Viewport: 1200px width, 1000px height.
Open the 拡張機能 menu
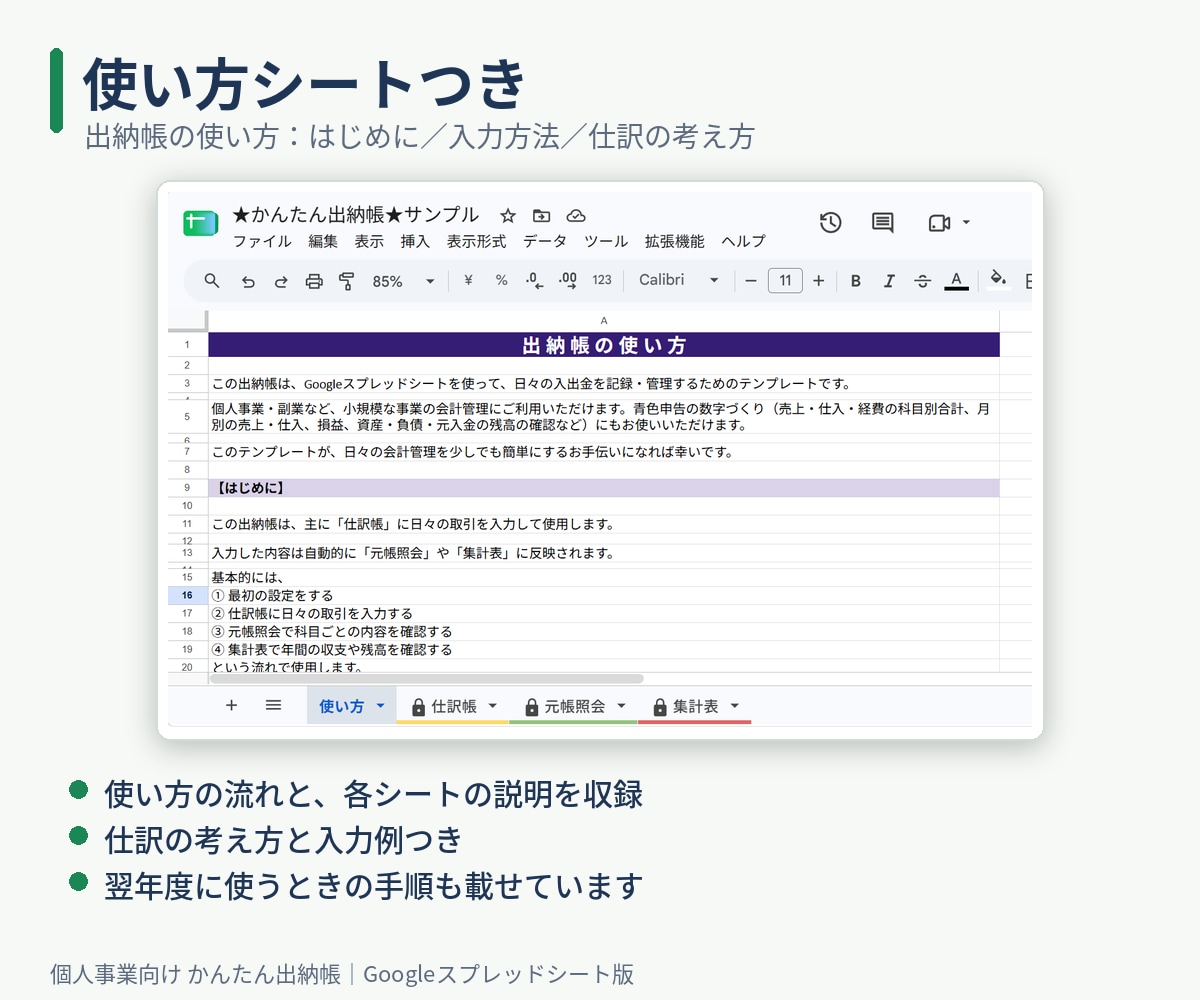point(674,242)
